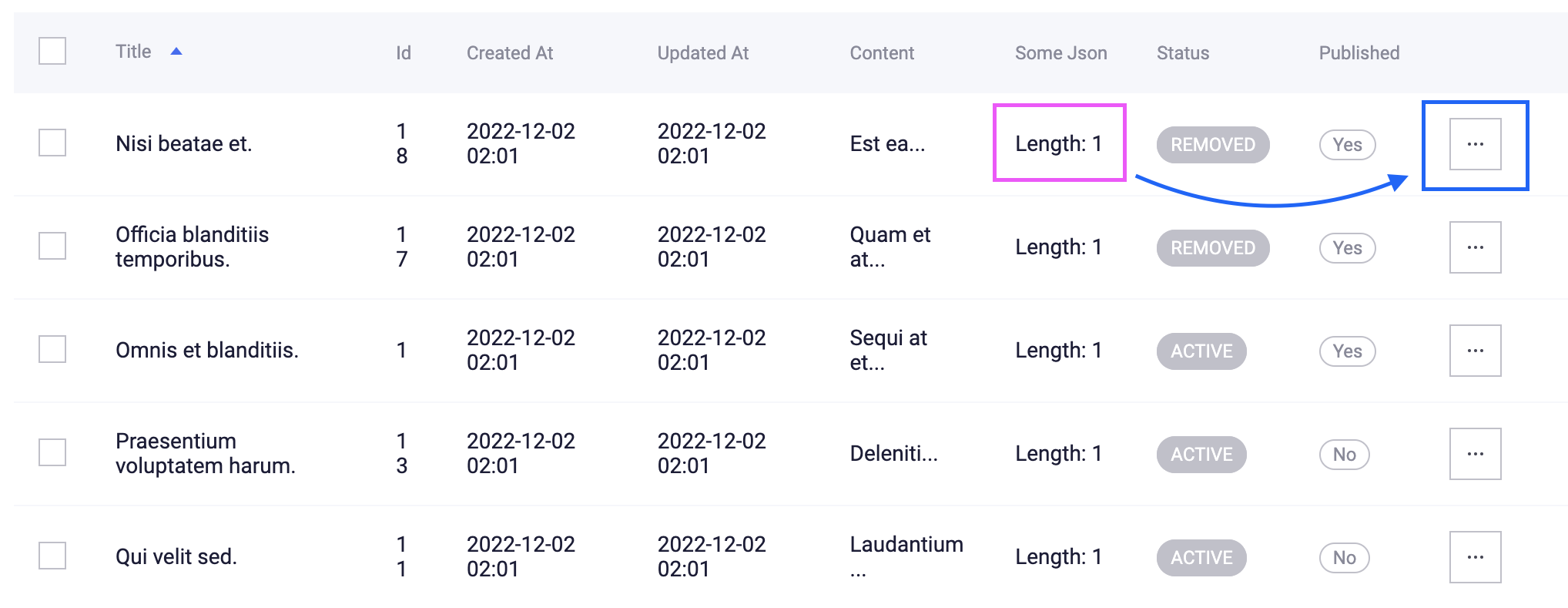
Task: Click the "Yes" published badge for "Omnis et blanditiis."
Action: click(1346, 351)
